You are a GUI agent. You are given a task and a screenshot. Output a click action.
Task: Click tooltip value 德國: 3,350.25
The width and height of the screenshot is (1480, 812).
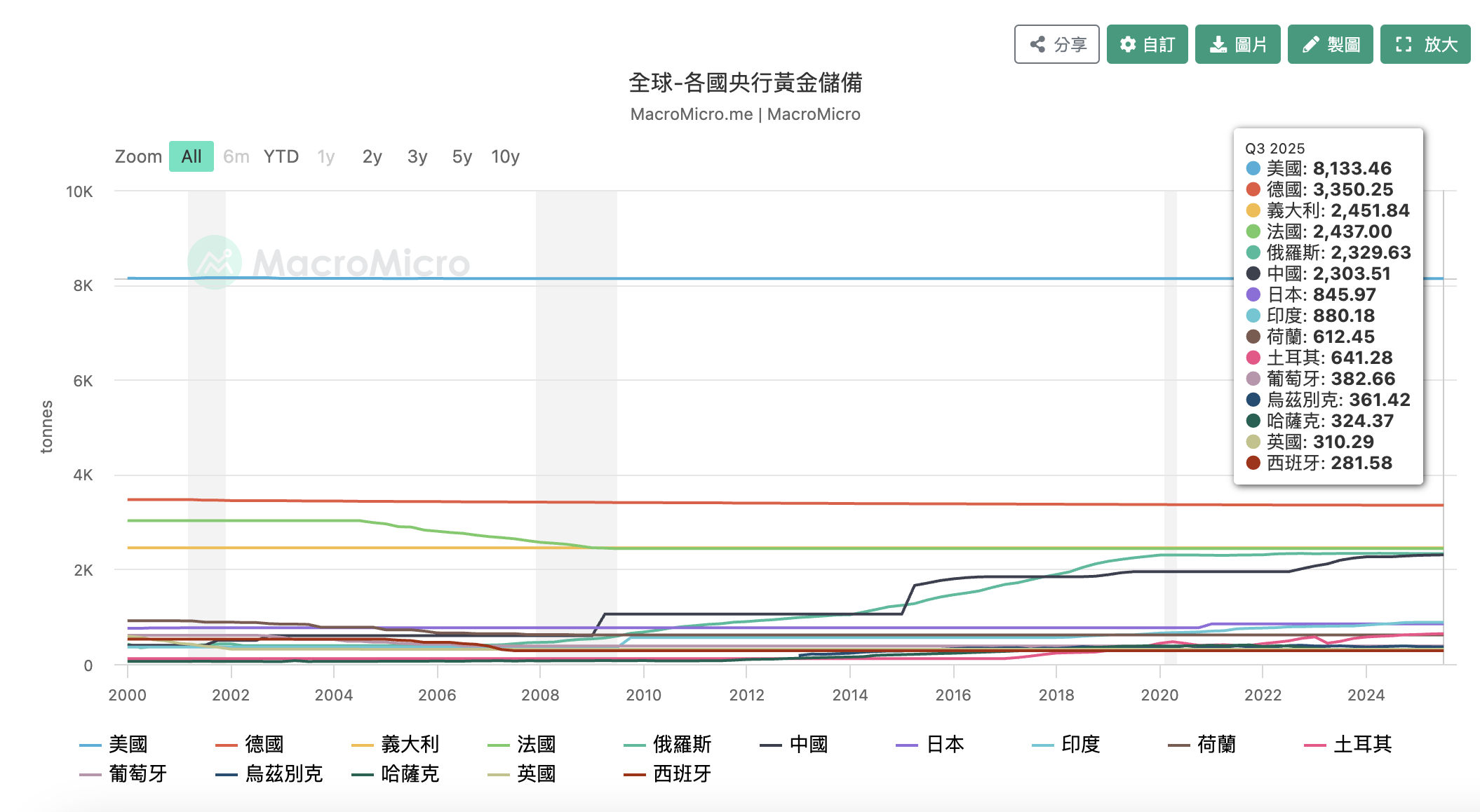pos(1319,189)
